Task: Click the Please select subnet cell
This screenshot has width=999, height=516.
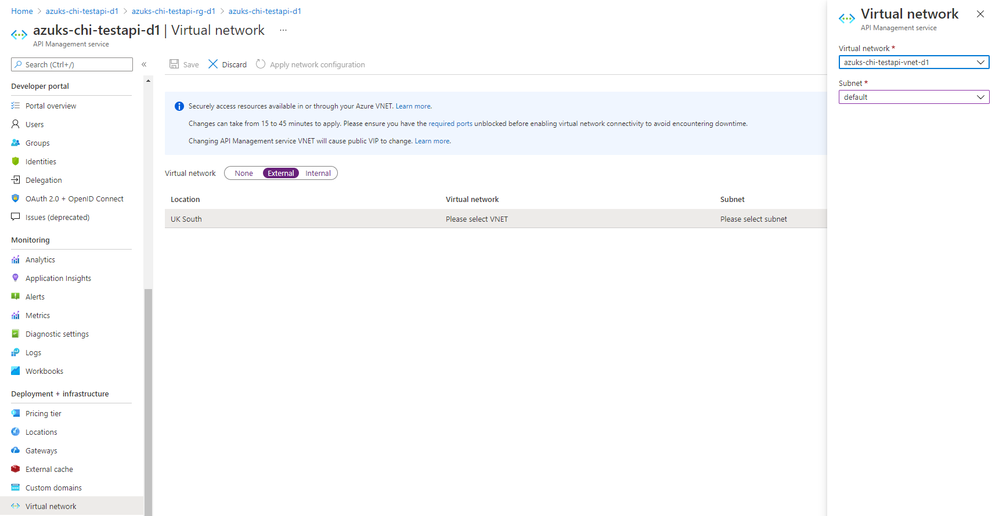Action: pyautogui.click(x=754, y=219)
